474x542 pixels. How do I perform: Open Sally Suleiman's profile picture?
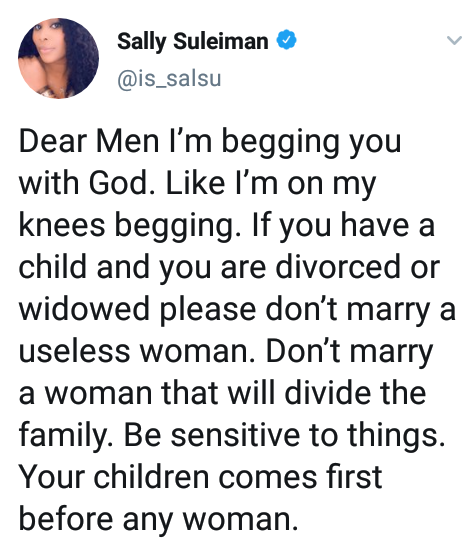58,58
